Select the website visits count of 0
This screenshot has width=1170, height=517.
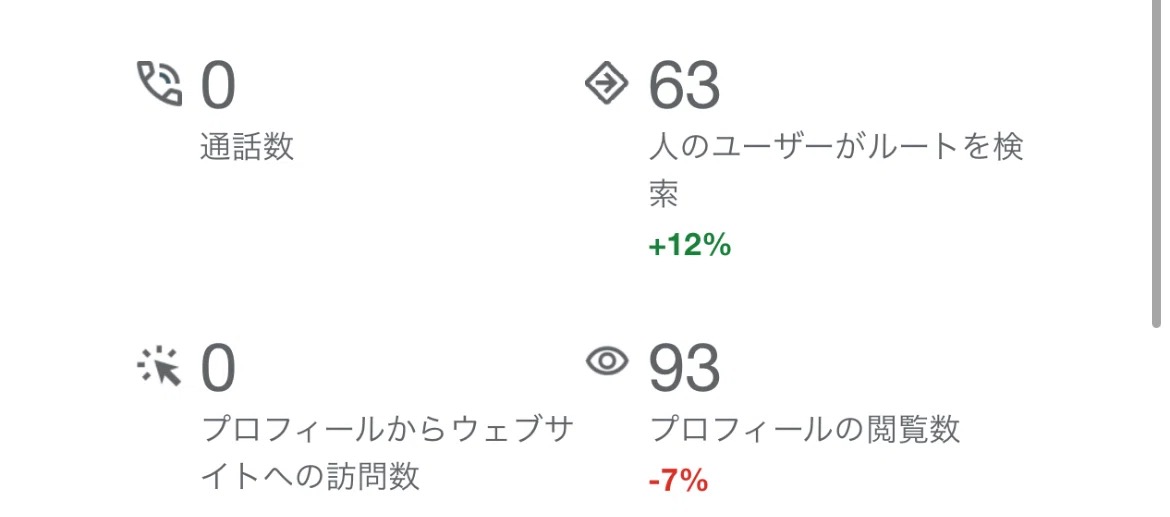(x=218, y=368)
